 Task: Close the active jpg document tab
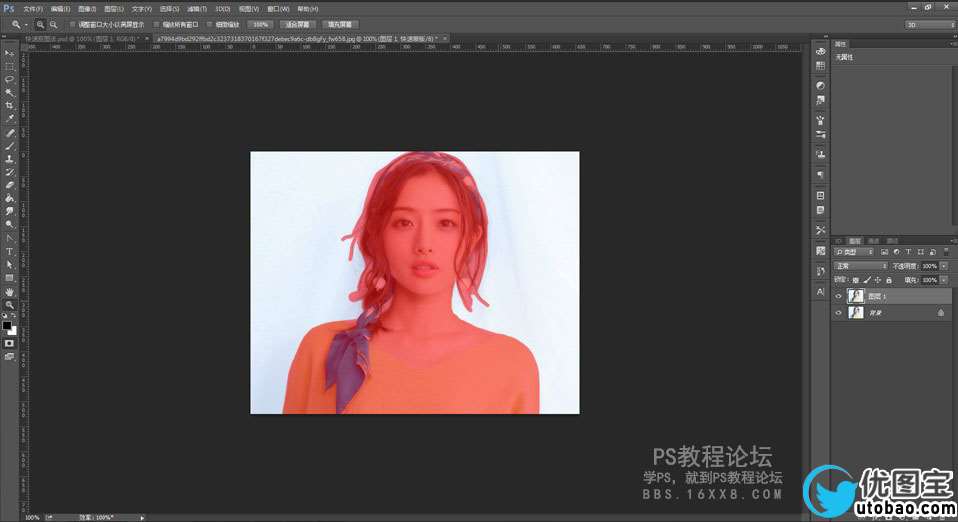(445, 39)
